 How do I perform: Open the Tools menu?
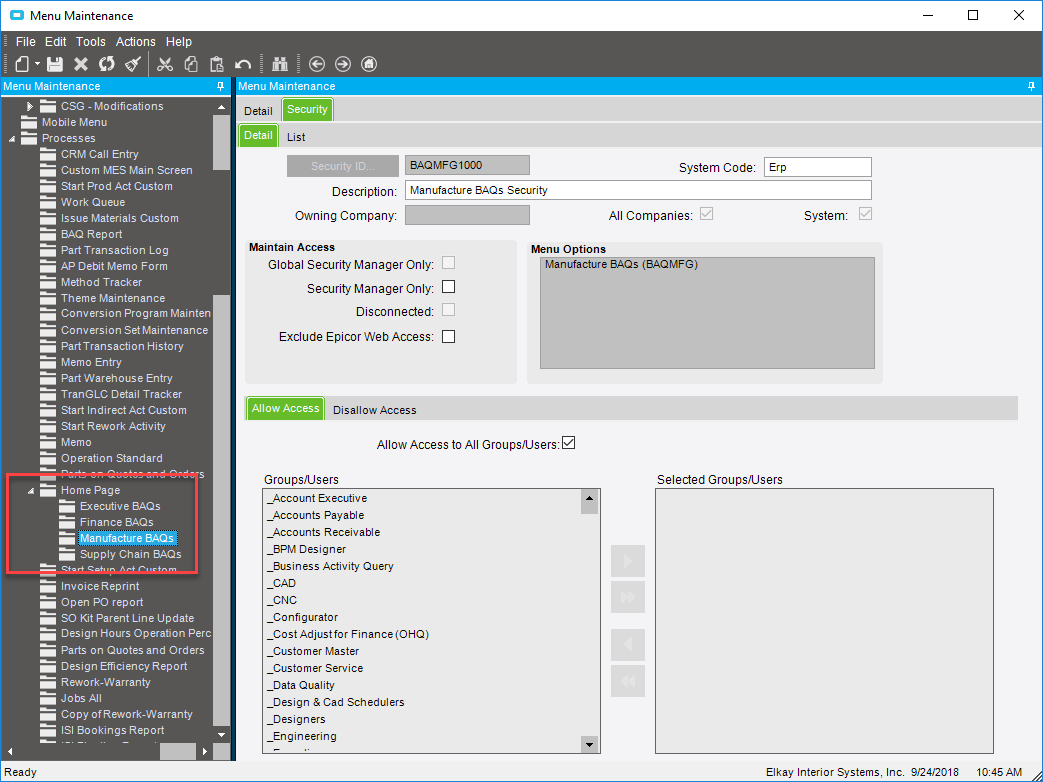click(90, 41)
